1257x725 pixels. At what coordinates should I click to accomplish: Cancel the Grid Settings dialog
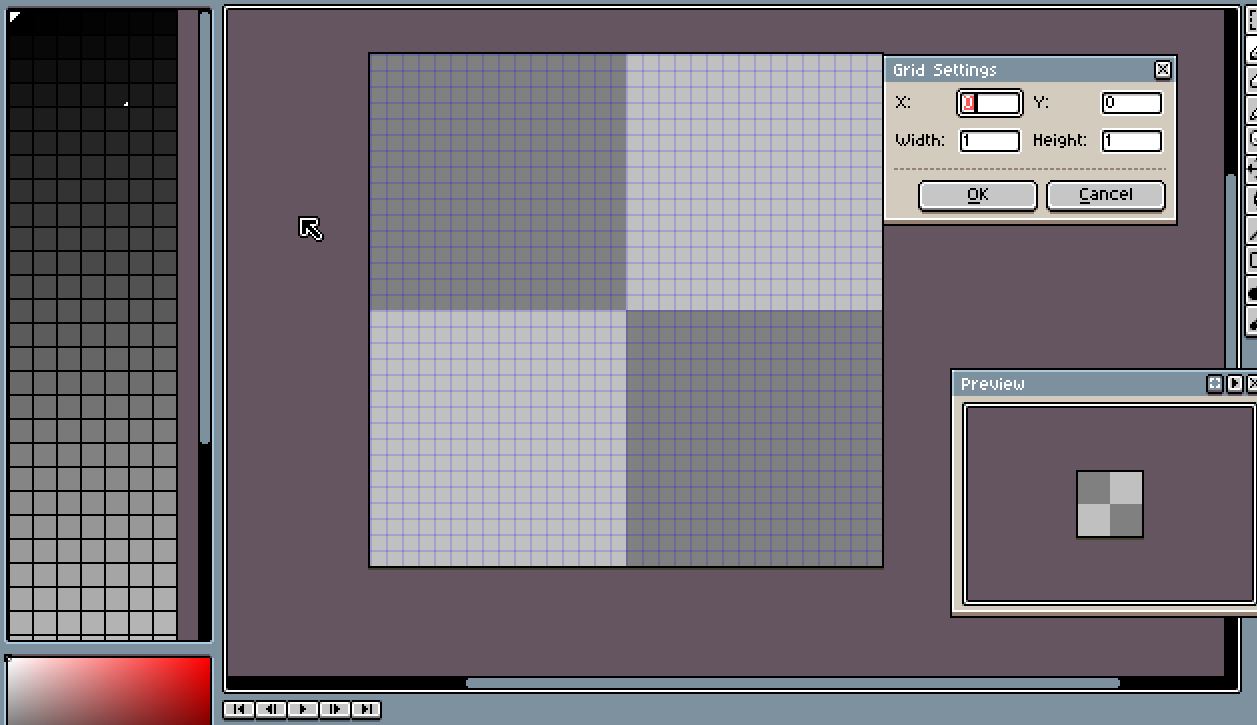pyautogui.click(x=1106, y=195)
